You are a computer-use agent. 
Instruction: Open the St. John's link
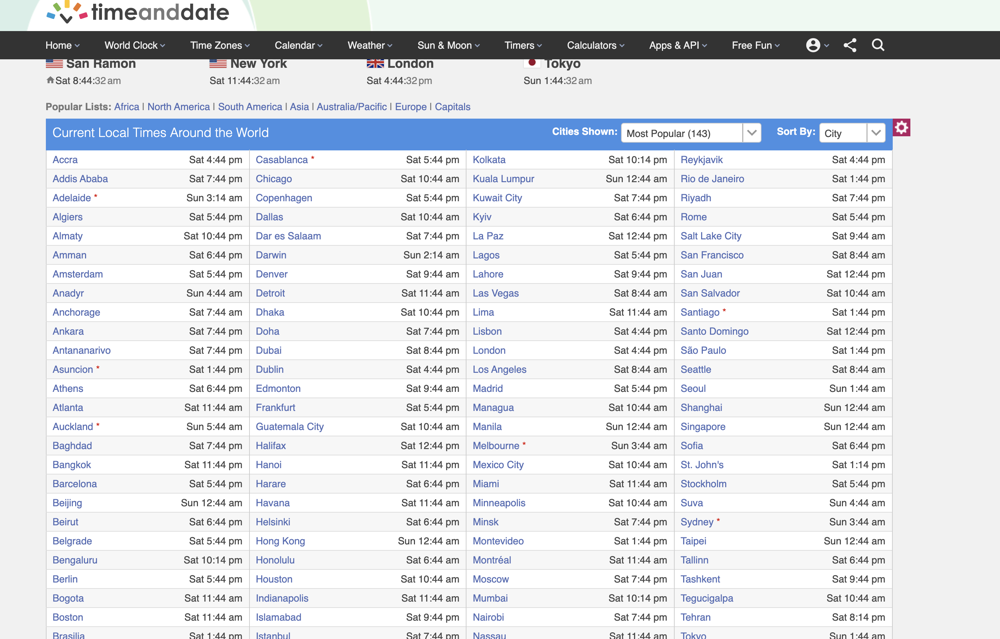702,465
